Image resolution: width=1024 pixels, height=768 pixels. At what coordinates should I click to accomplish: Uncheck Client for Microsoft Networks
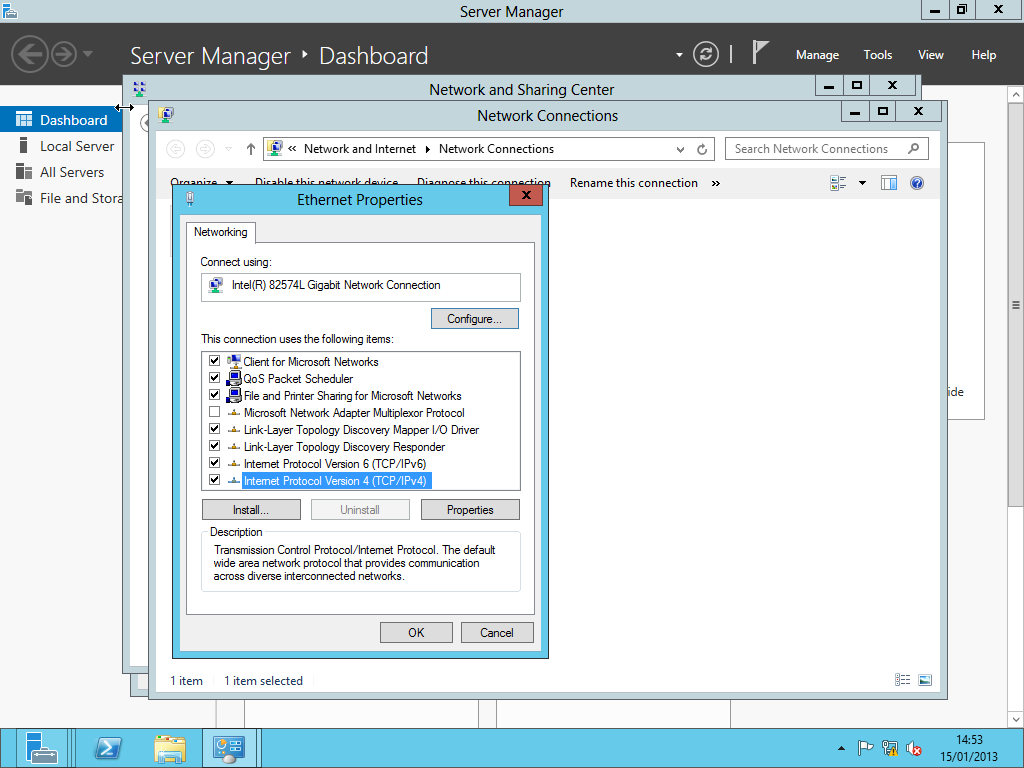point(214,361)
